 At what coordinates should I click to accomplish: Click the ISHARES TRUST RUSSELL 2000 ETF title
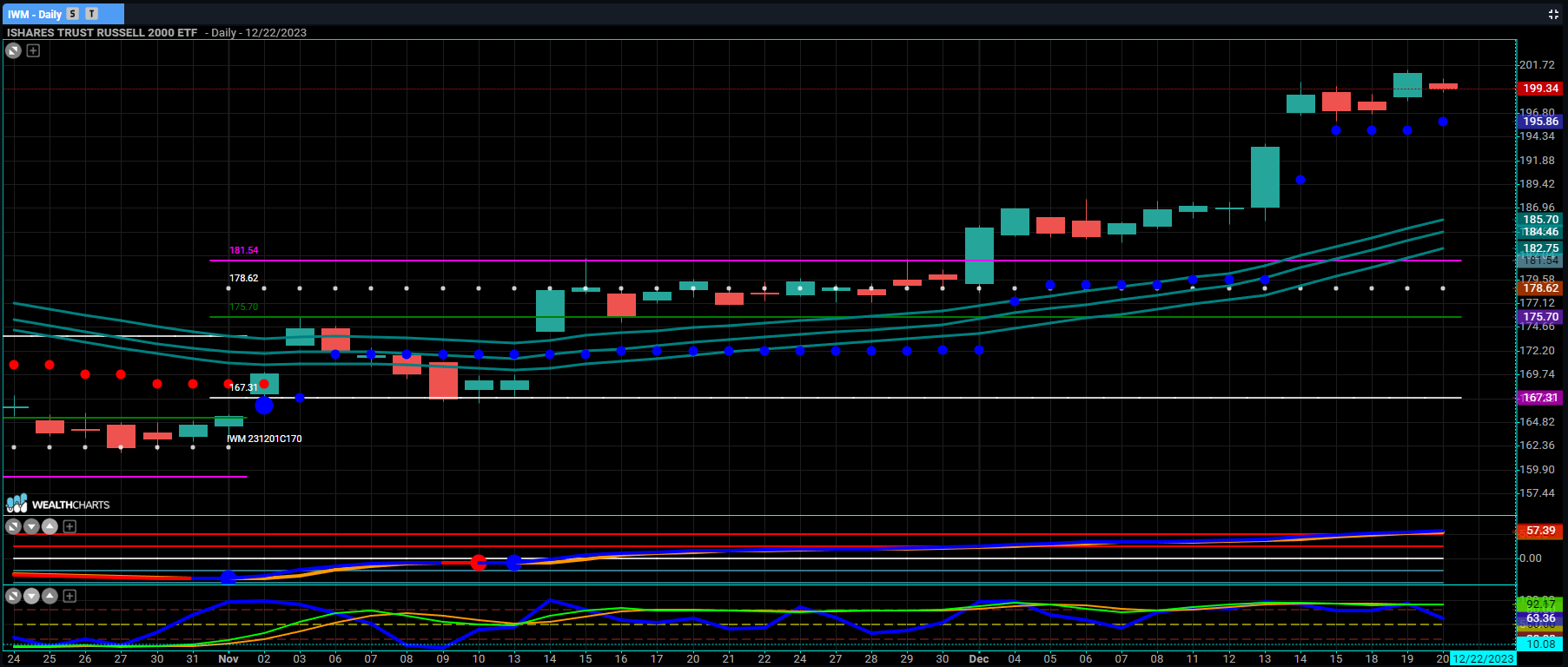click(103, 33)
